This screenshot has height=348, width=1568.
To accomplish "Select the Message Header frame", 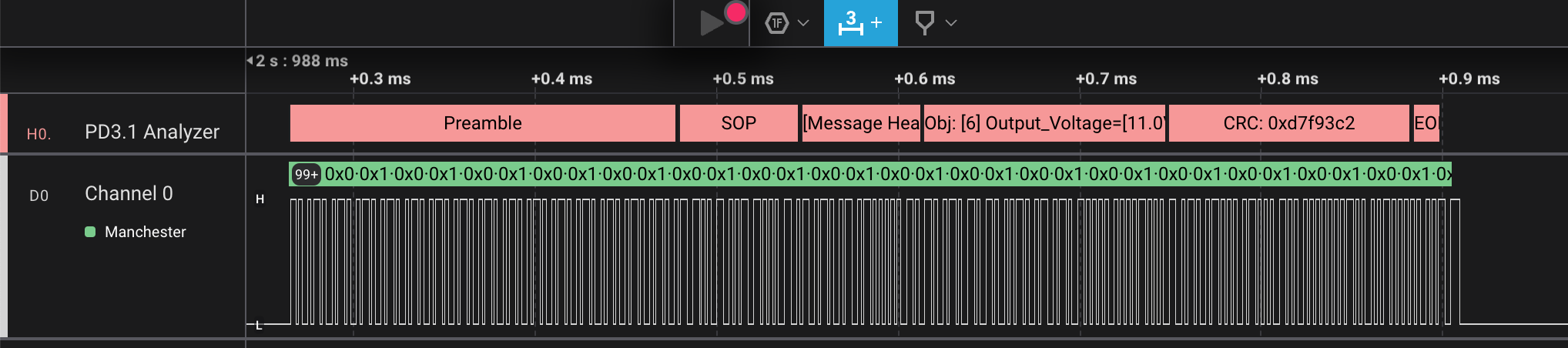I will [861, 123].
